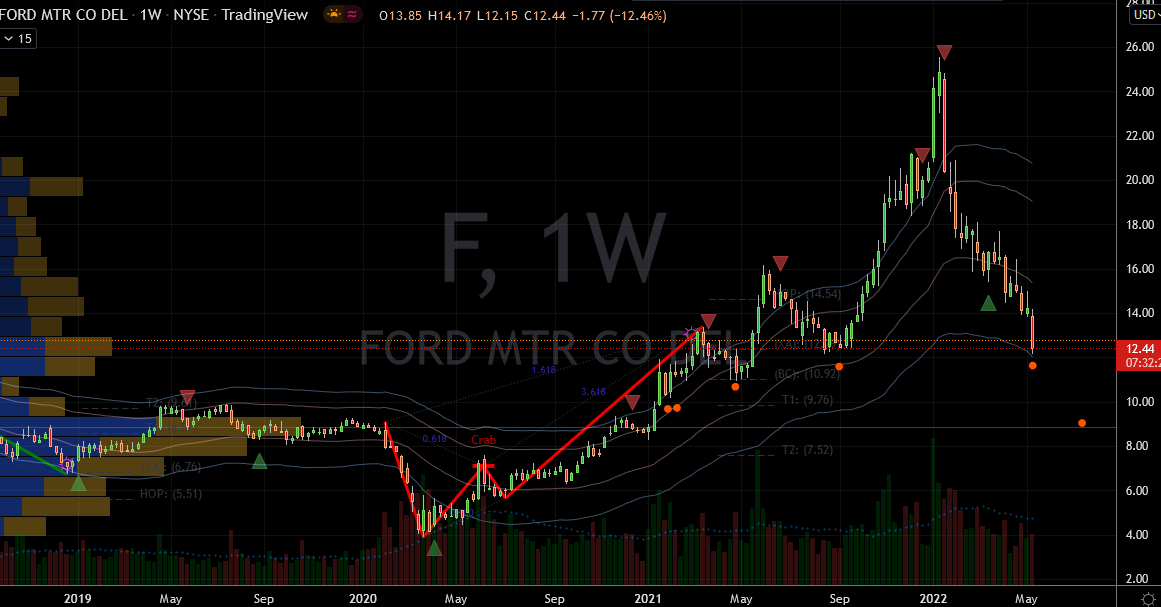Click the lone orange dot right of last candle
The width and height of the screenshot is (1161, 607).
(x=1082, y=423)
